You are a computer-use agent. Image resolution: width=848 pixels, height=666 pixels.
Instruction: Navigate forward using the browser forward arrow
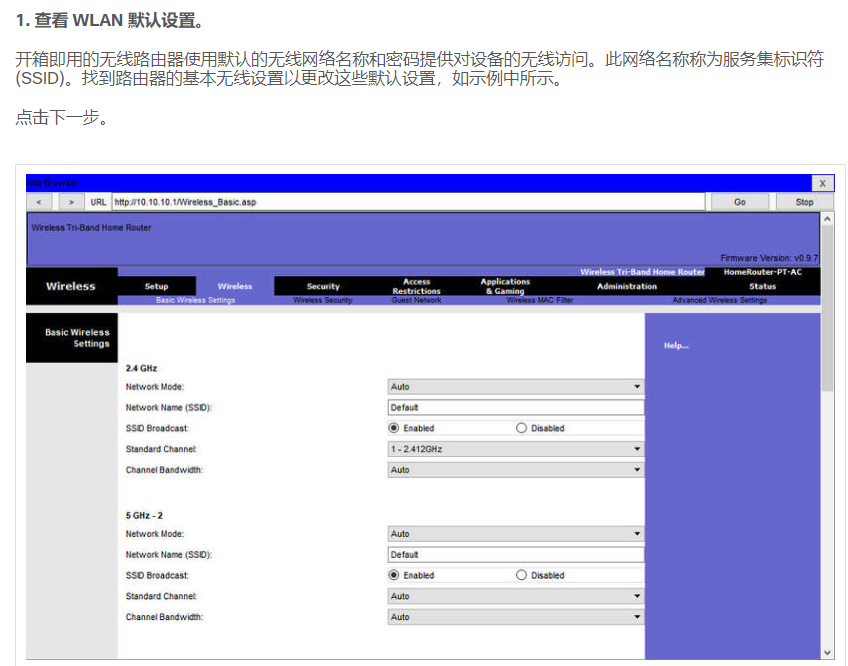click(x=70, y=201)
